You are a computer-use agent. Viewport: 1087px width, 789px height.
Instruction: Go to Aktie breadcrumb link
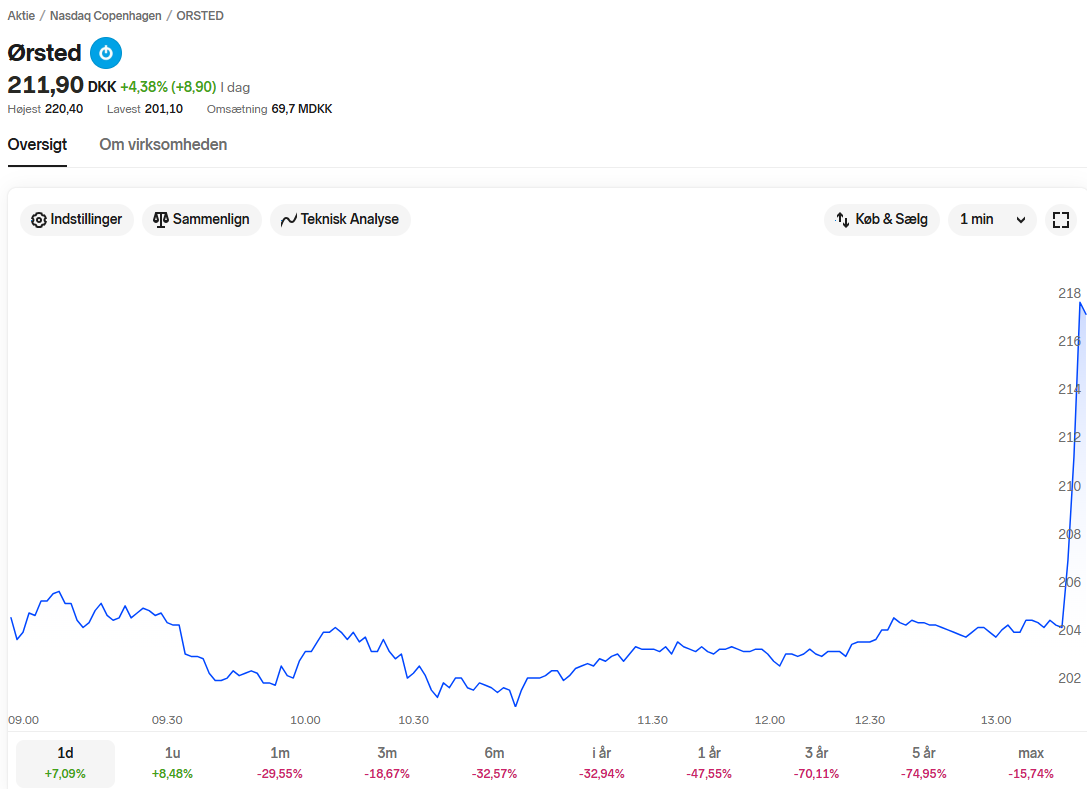[21, 16]
